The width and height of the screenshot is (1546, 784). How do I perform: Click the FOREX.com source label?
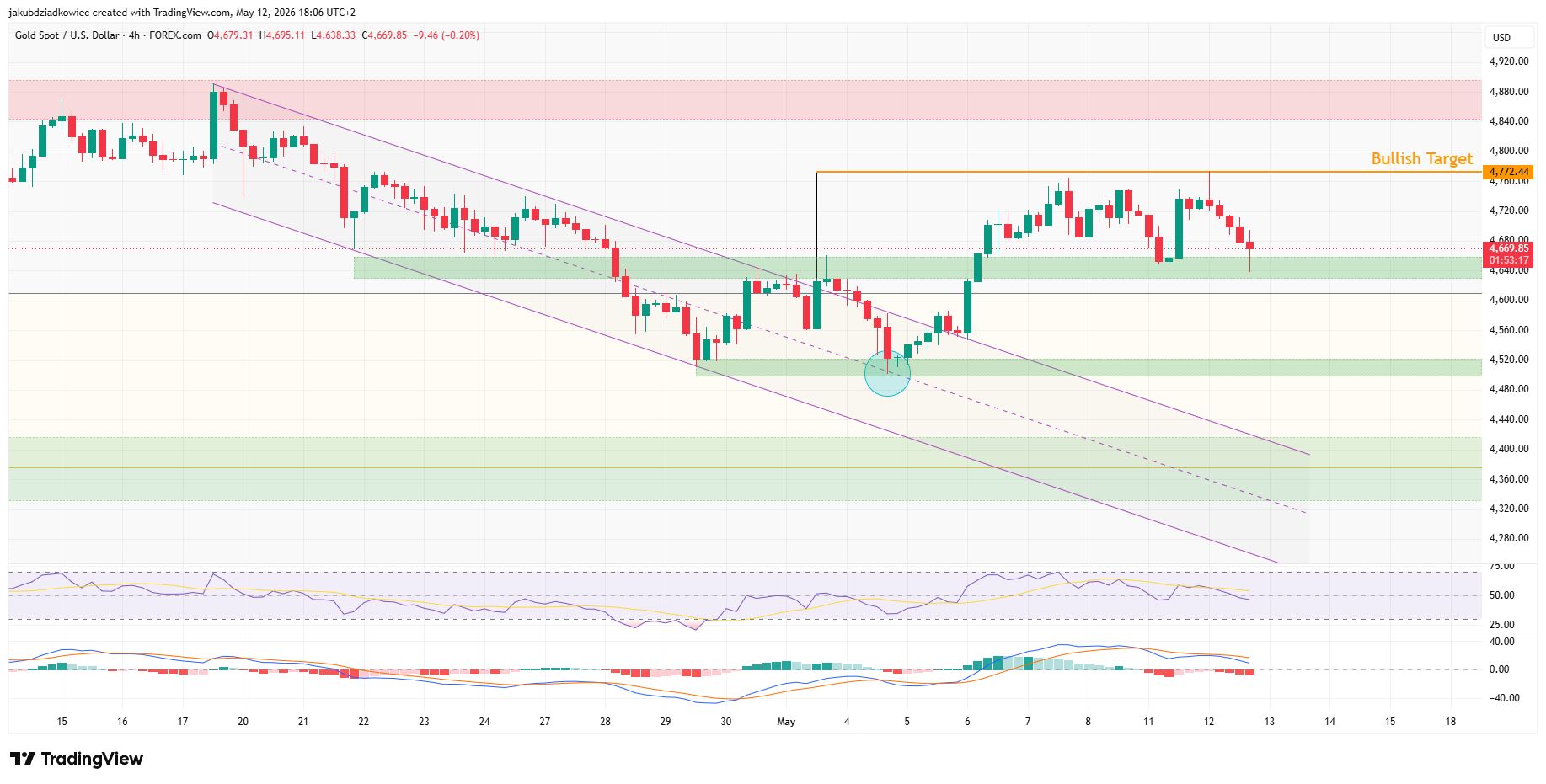pyautogui.click(x=175, y=35)
